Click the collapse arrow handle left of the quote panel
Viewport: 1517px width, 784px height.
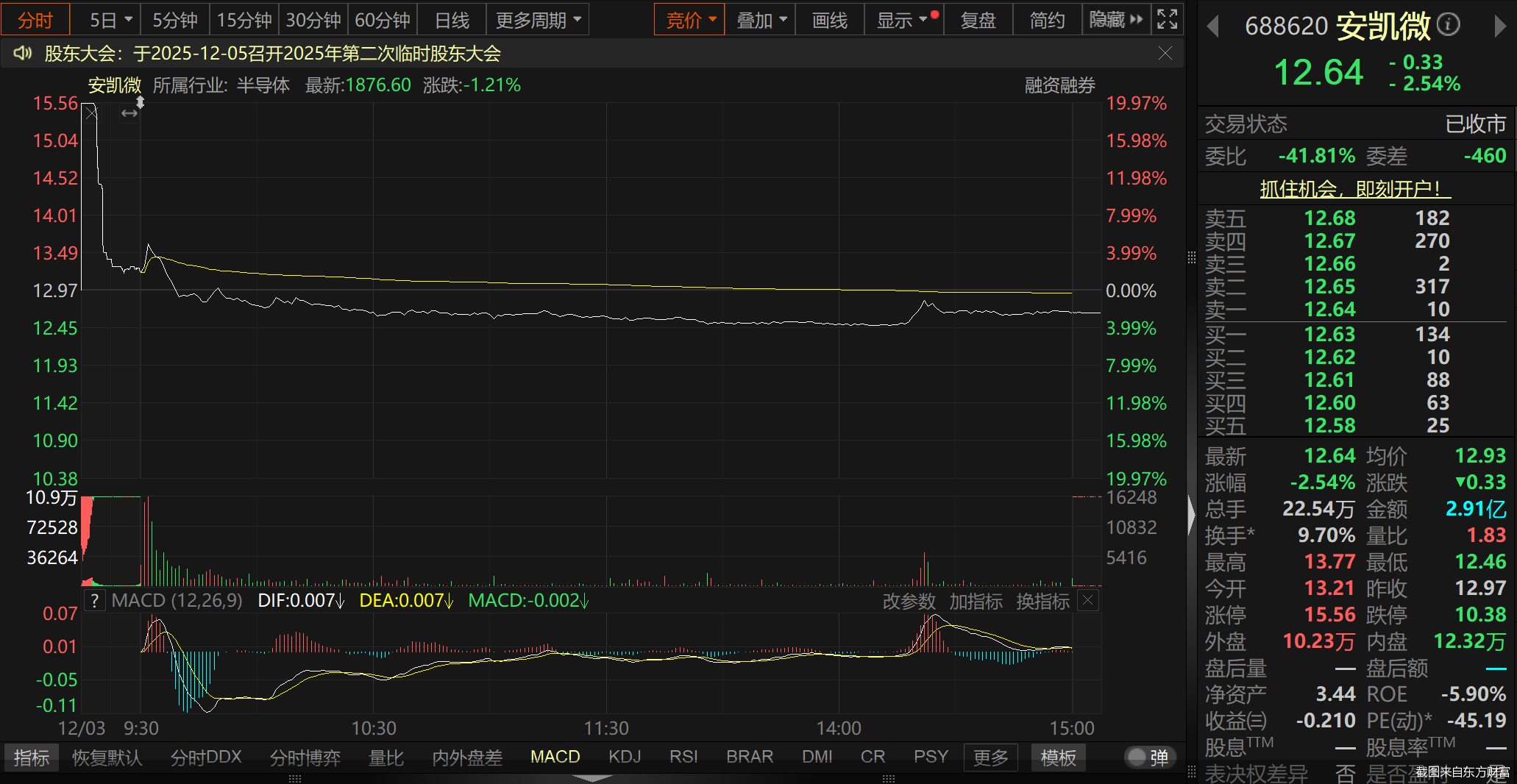click(1192, 514)
